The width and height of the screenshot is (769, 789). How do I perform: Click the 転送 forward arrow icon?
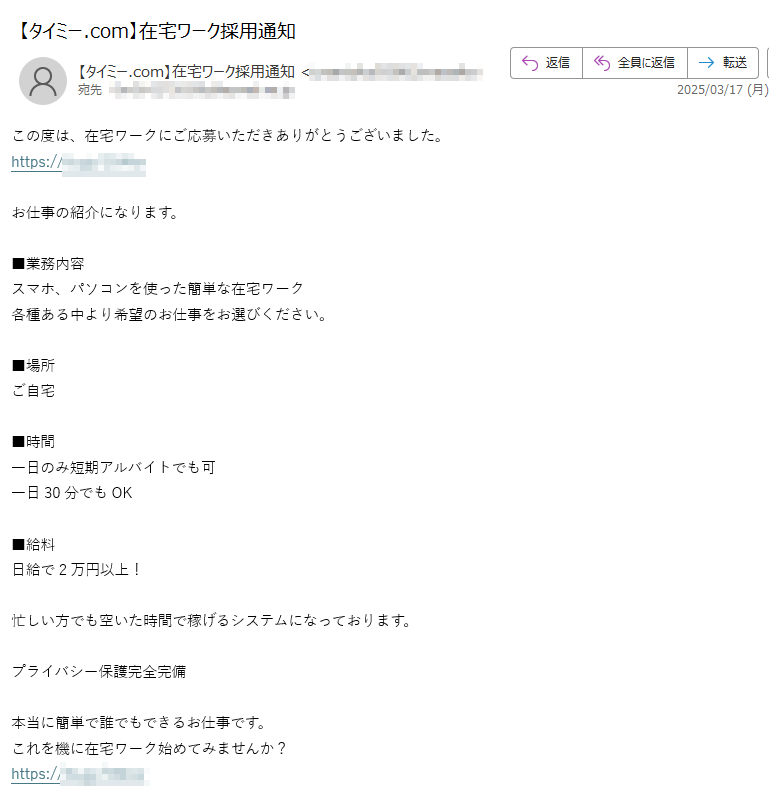tap(707, 62)
